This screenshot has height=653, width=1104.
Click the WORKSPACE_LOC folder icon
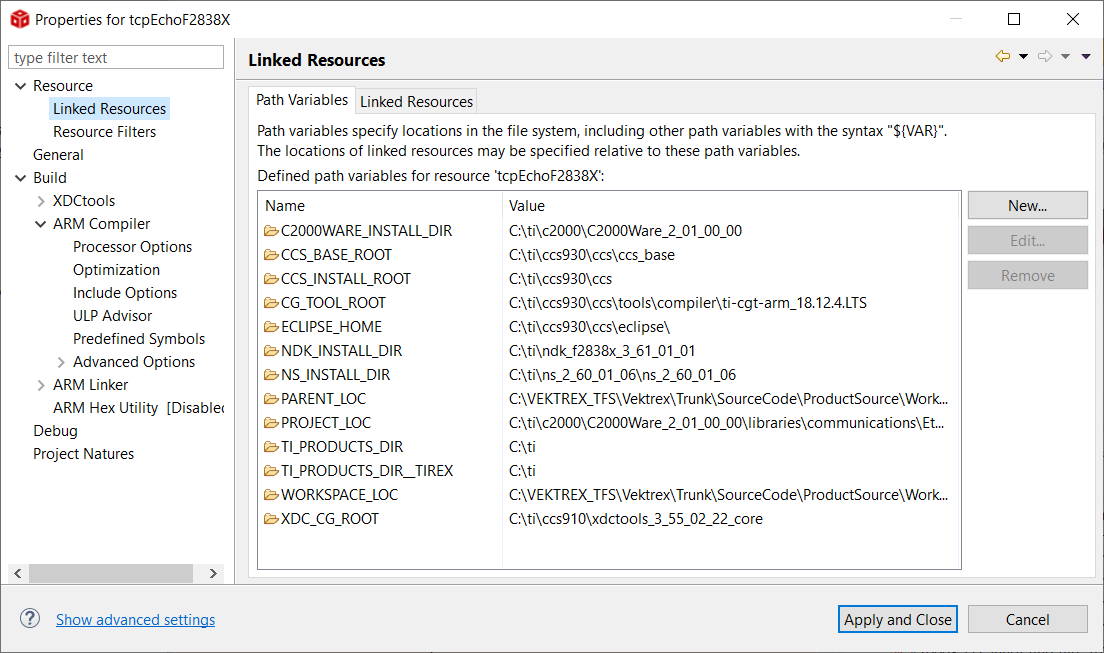click(x=271, y=495)
